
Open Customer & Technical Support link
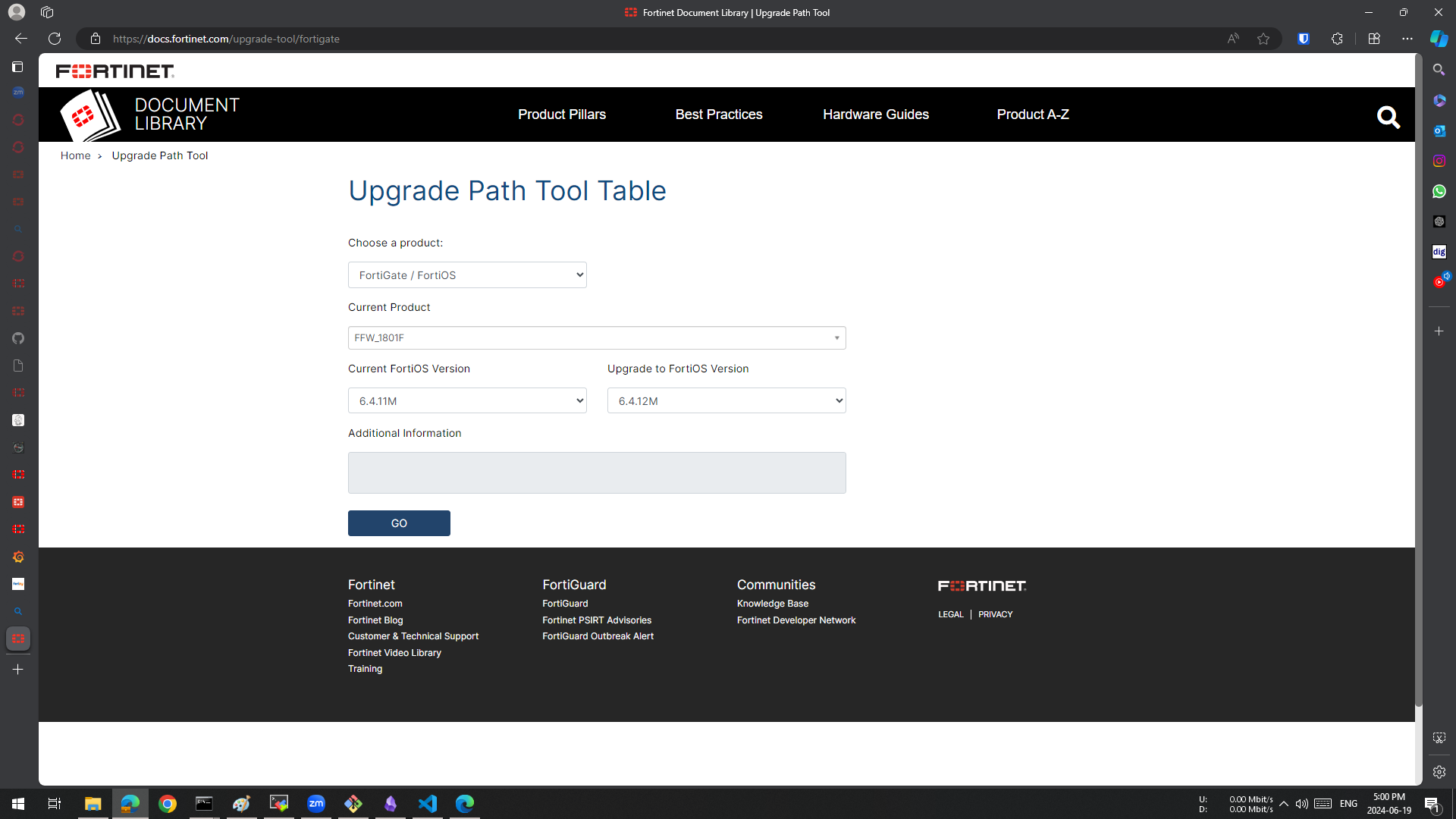[x=413, y=636]
